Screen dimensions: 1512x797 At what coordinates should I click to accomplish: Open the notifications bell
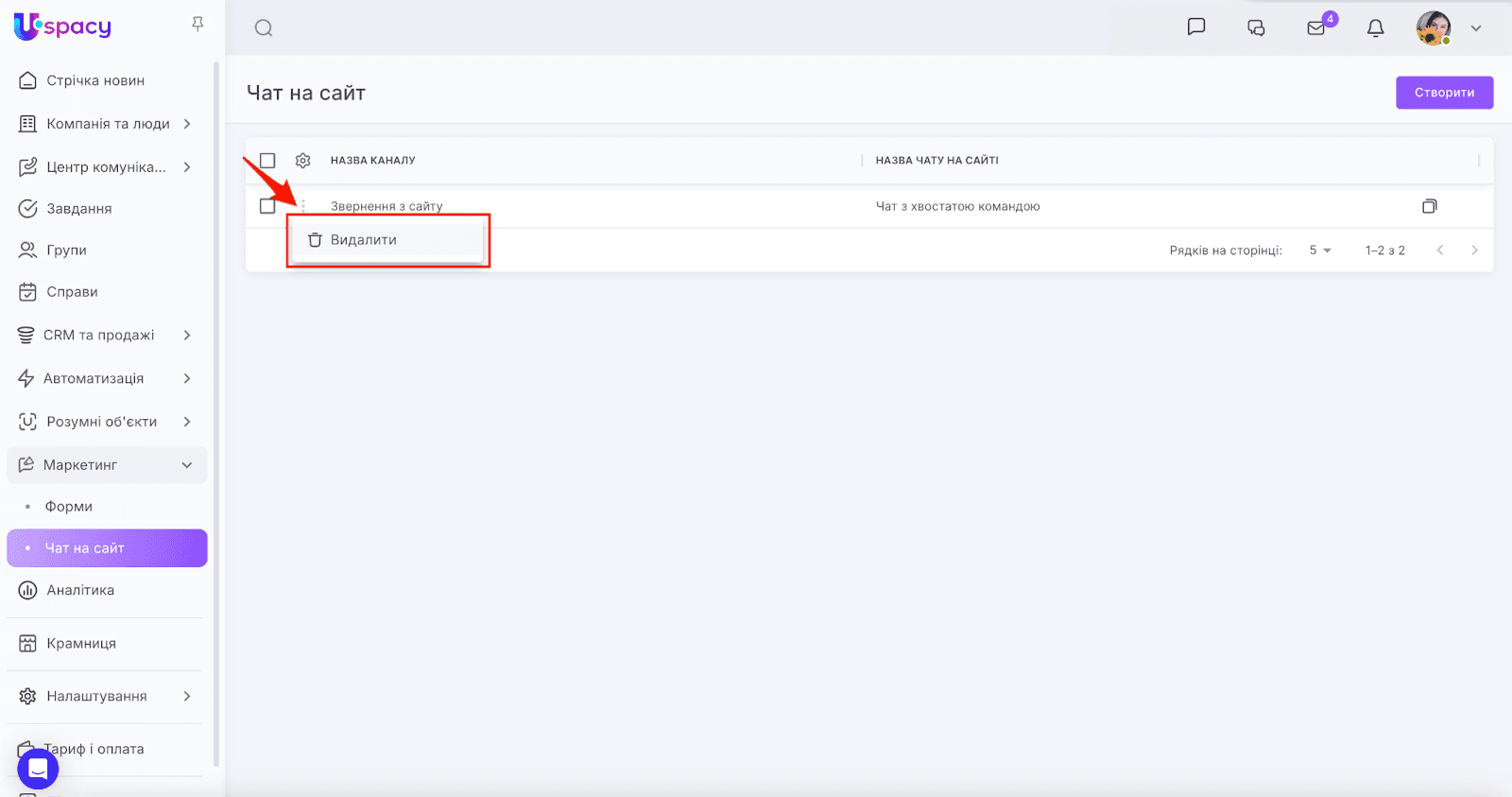[x=1376, y=28]
